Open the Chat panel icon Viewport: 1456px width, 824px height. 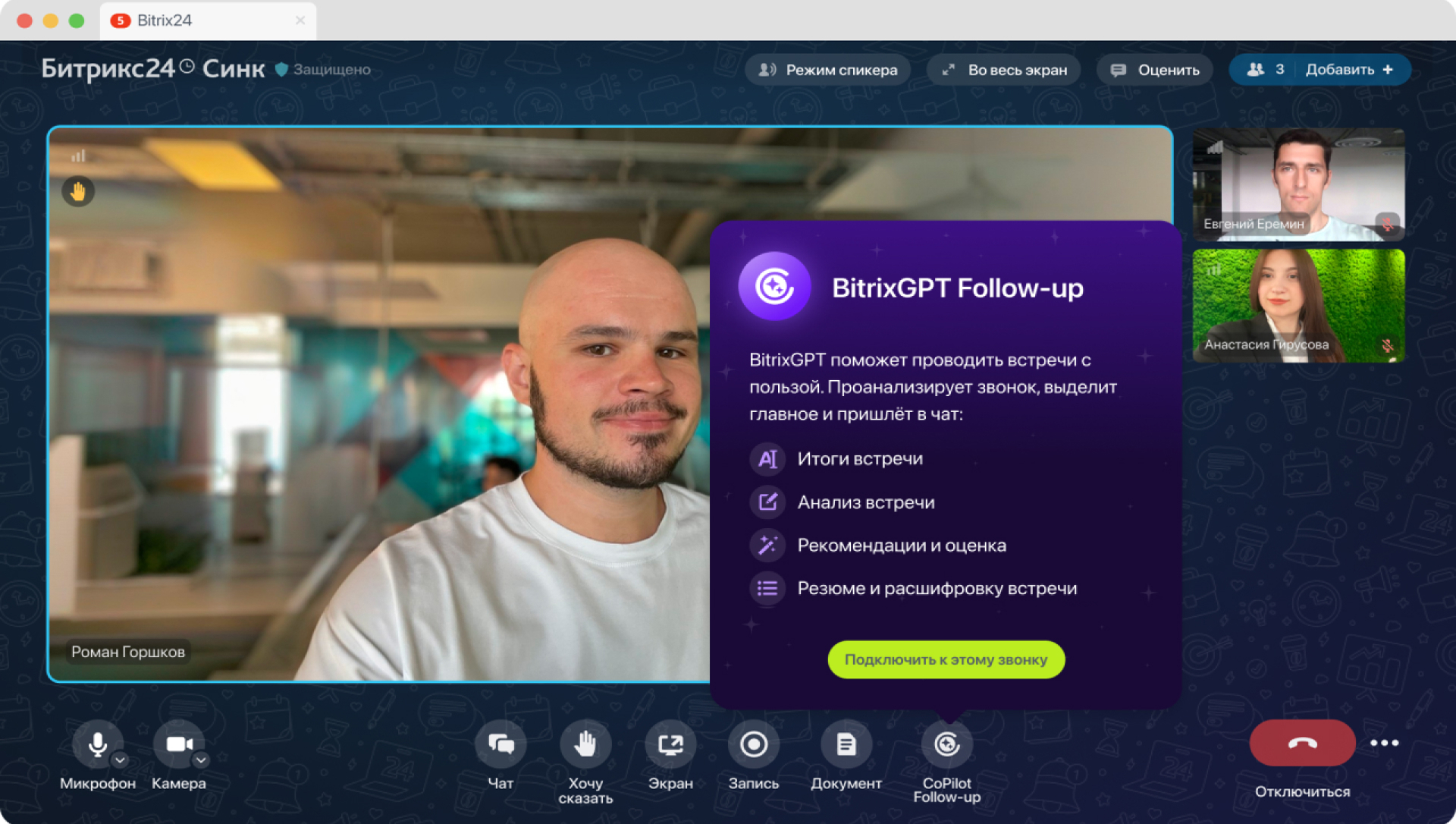tap(500, 744)
